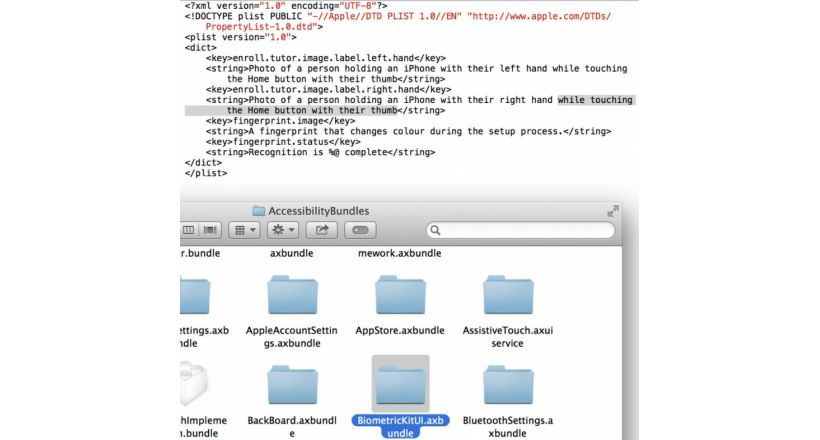The width and height of the screenshot is (820, 440).
Task: Click the BiometricKitUI.axbundle name label
Action: click(x=401, y=427)
